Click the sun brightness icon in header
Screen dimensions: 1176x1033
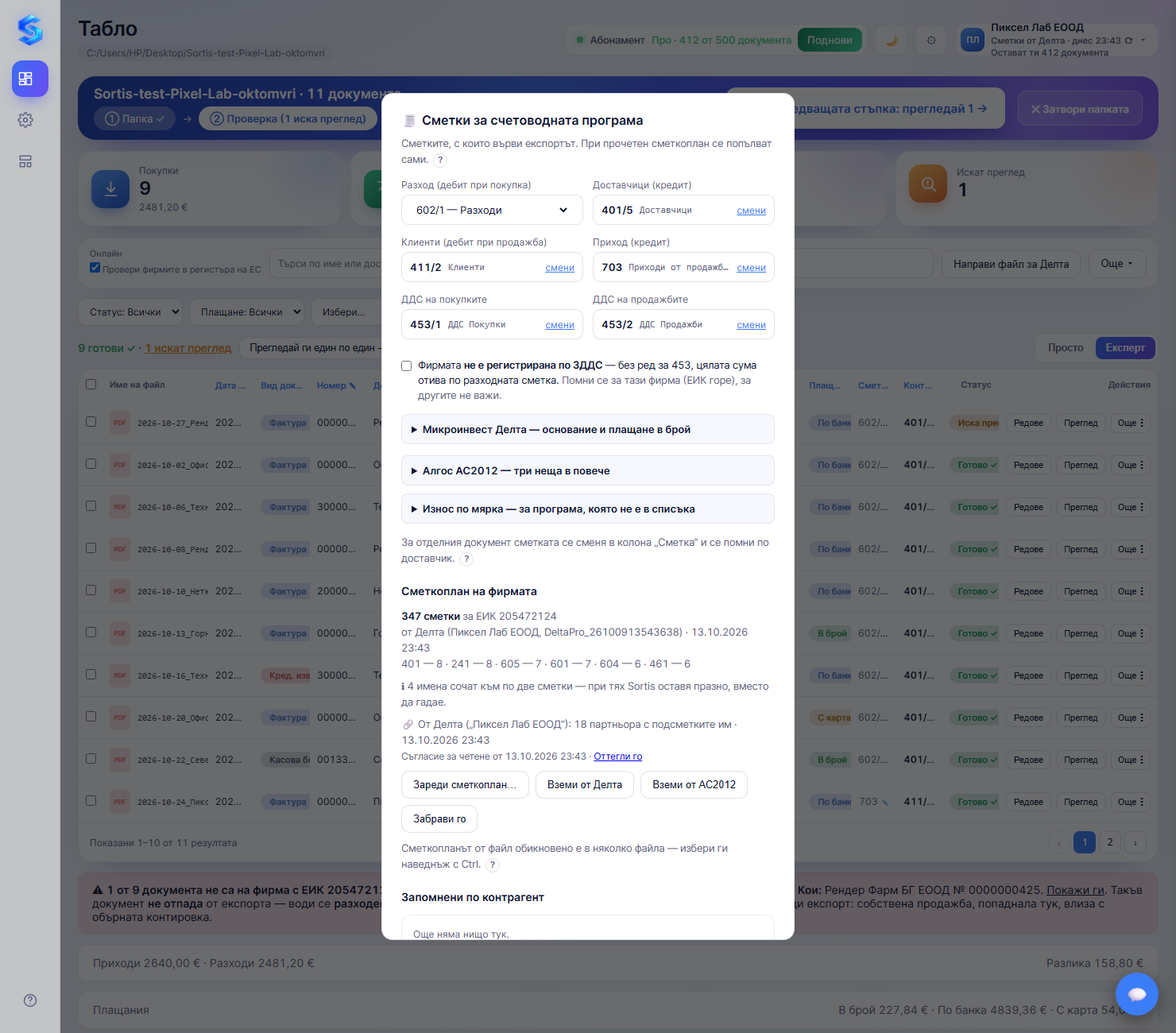pos(931,41)
